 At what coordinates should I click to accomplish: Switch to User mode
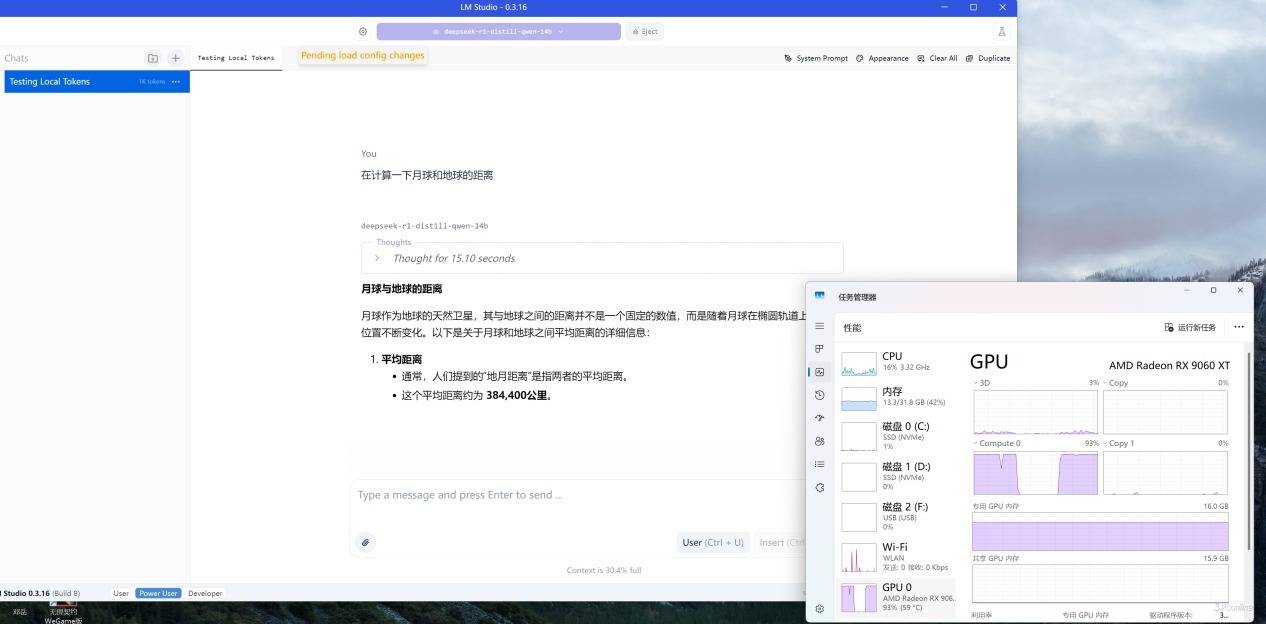point(121,594)
